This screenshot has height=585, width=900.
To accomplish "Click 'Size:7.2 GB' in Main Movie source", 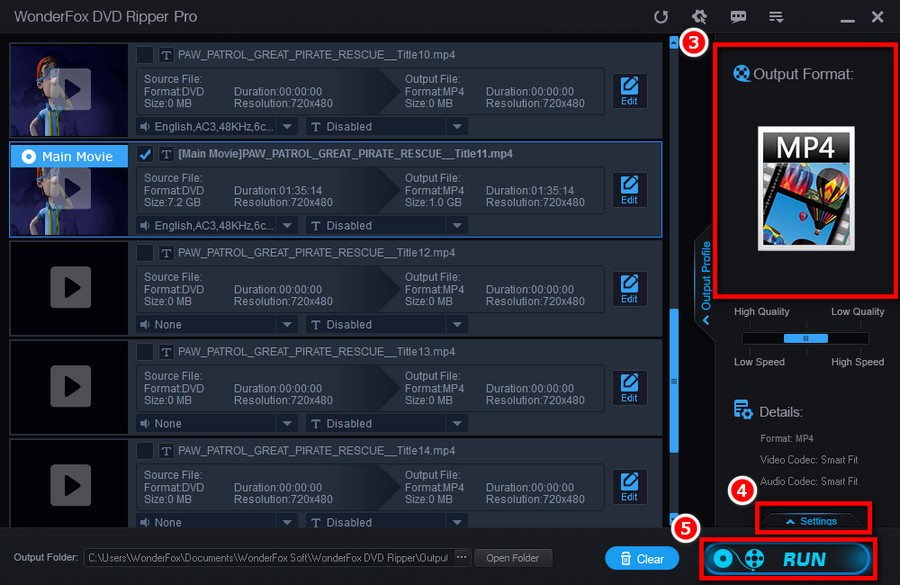I will tap(173, 203).
